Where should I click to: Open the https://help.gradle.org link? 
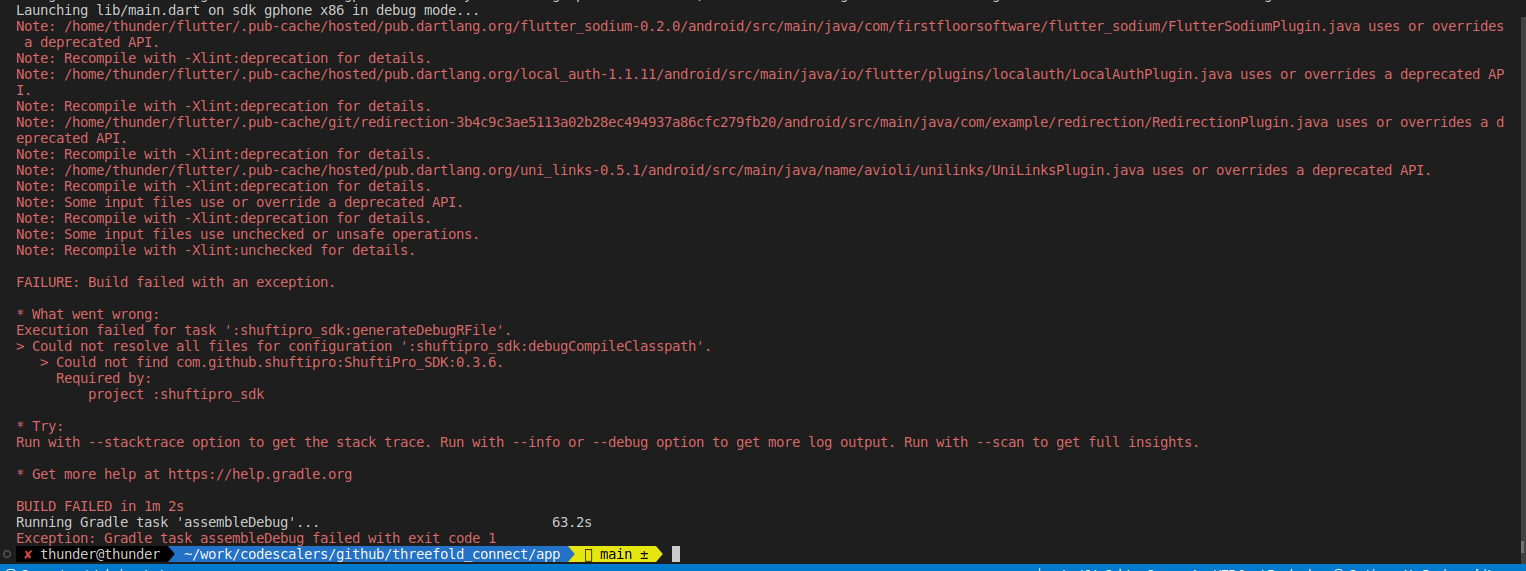[260, 474]
